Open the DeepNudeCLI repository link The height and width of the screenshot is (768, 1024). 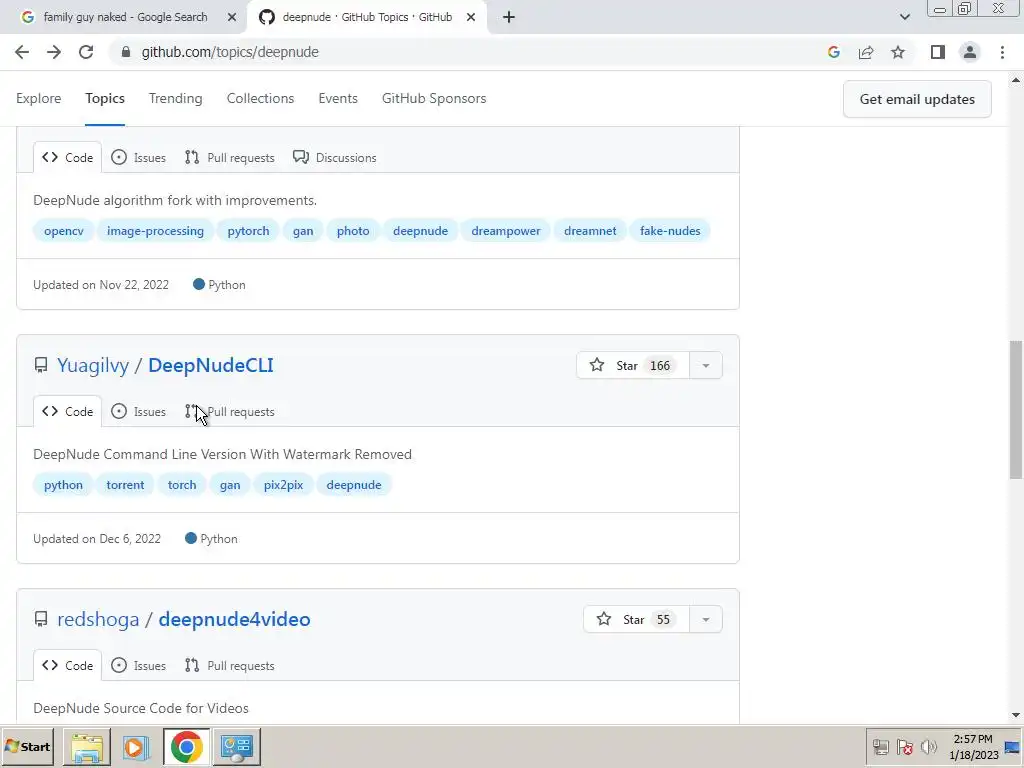click(211, 366)
